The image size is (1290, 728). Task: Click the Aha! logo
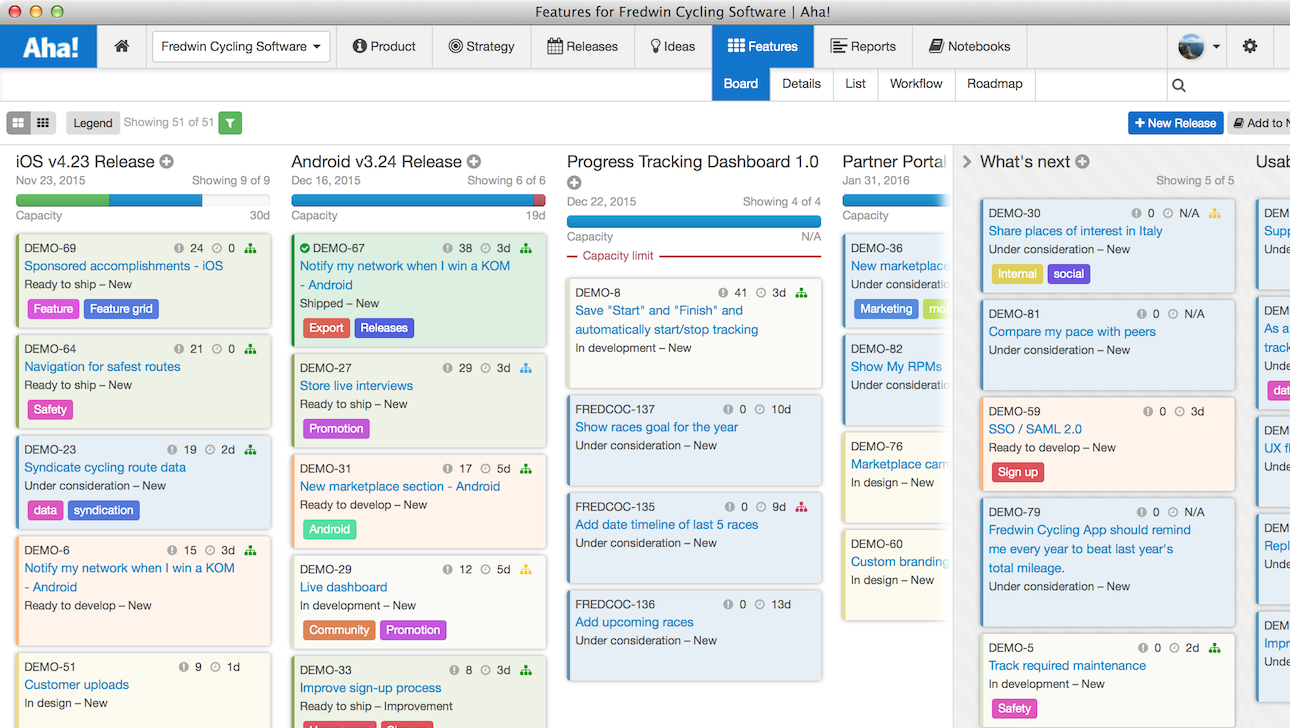click(x=48, y=46)
